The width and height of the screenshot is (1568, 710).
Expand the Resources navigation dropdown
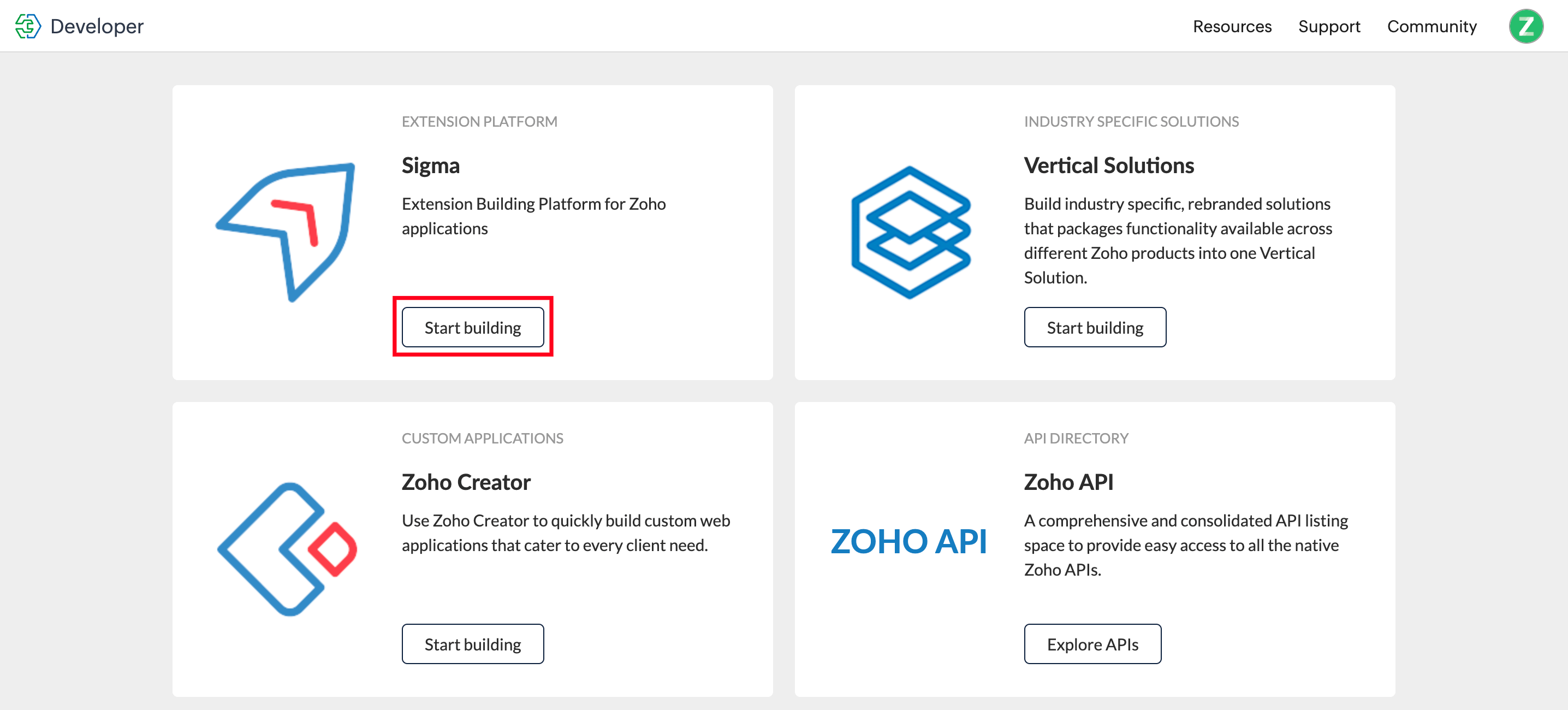(1233, 26)
